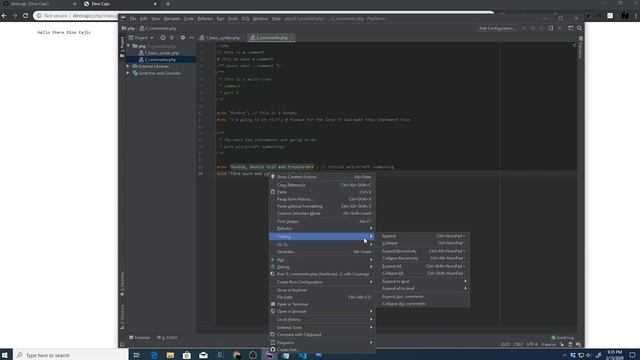
Task: Select Compare with Clipboard entry
Action: pos(322,335)
